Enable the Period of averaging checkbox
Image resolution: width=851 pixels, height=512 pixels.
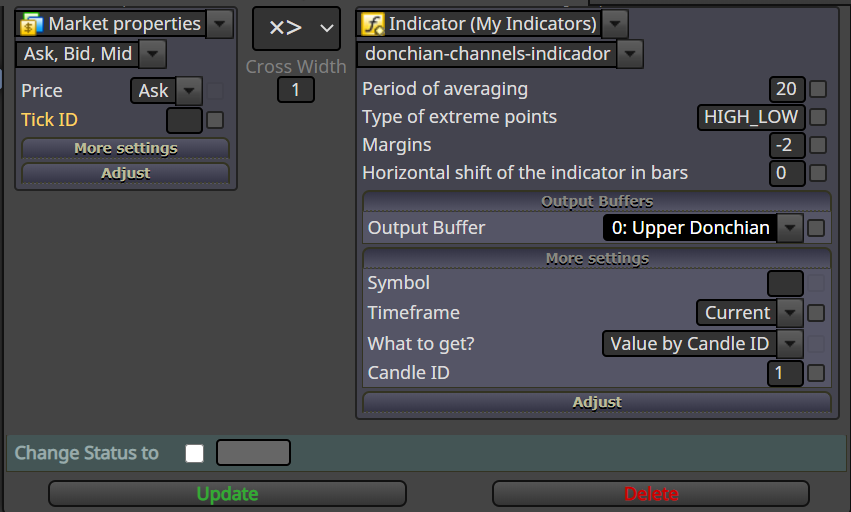point(818,89)
